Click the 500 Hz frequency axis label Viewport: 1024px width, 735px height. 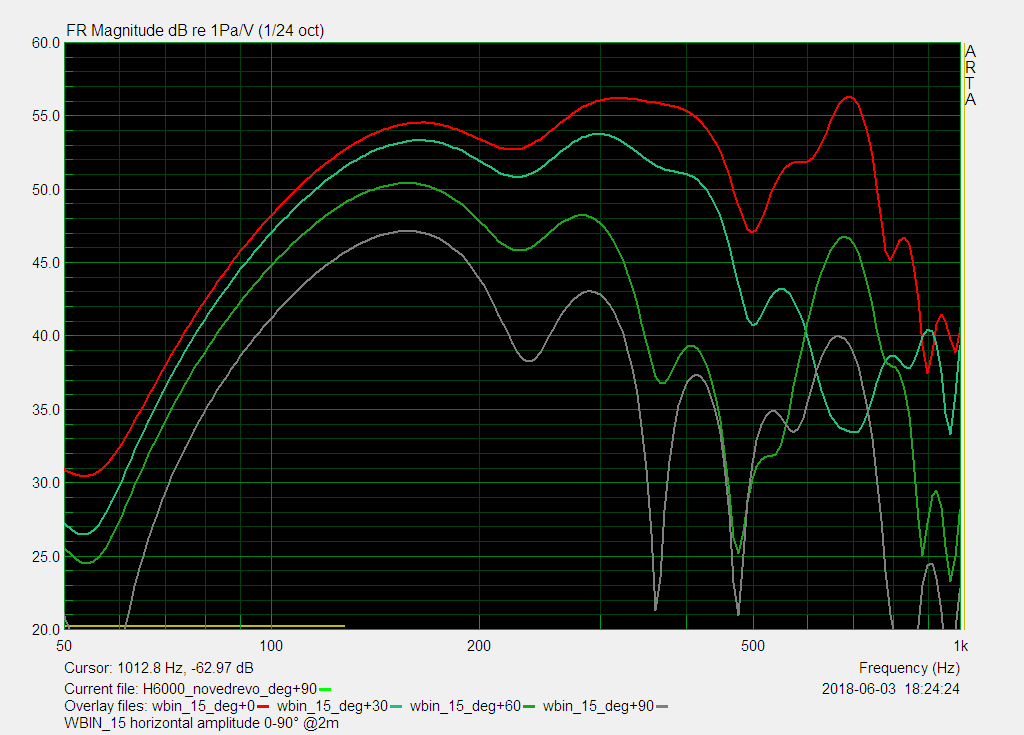(x=753, y=647)
